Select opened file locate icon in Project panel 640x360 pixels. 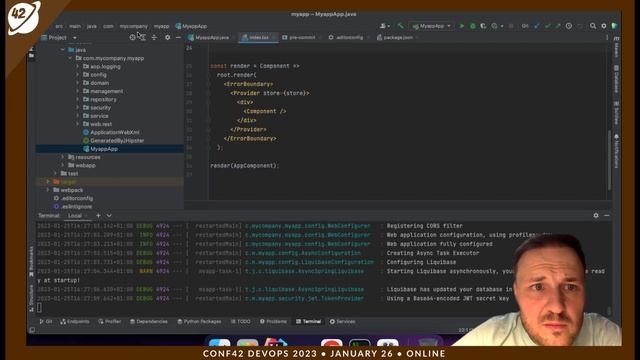(x=132, y=38)
